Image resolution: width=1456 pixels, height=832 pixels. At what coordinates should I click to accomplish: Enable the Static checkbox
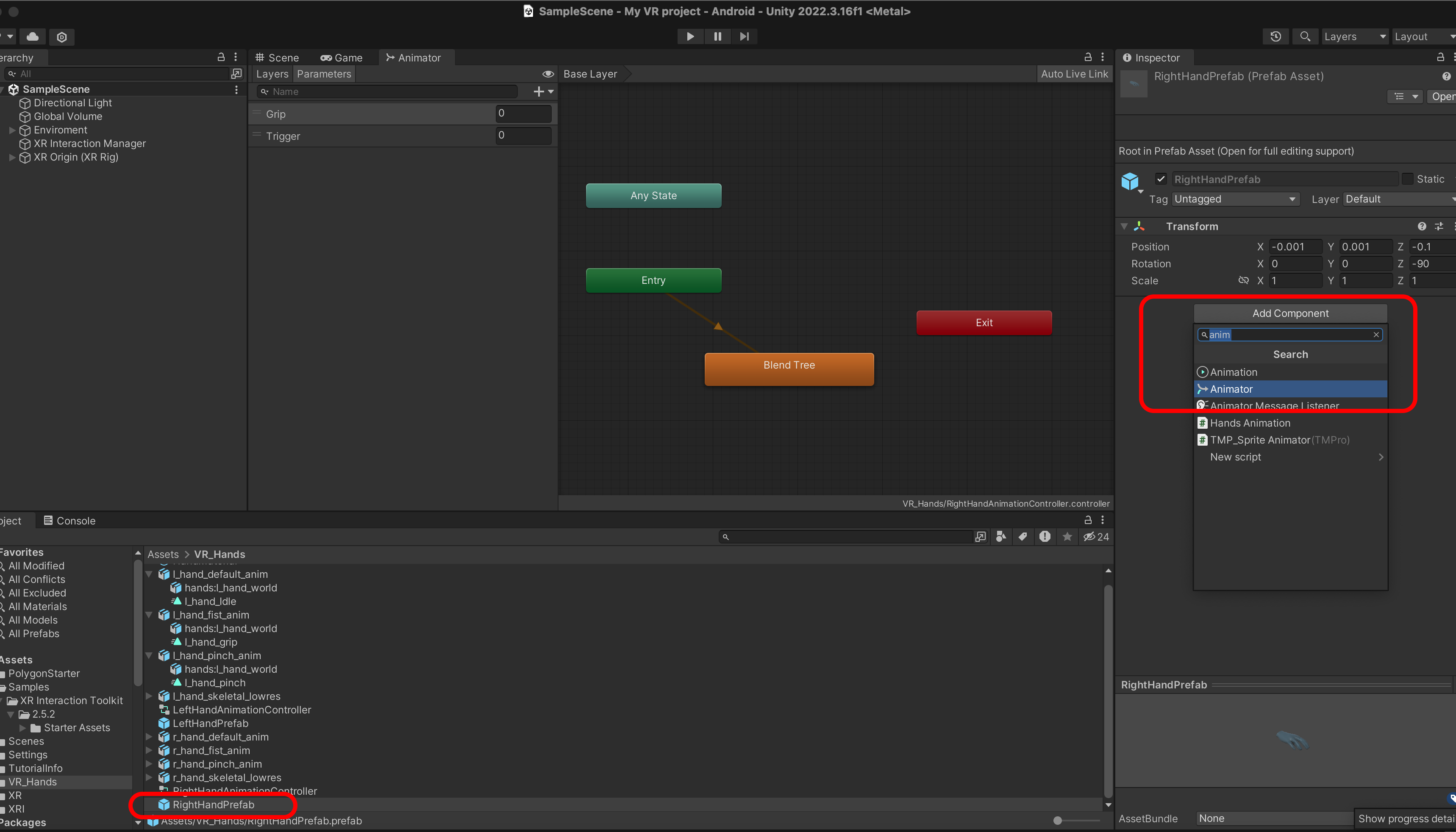[x=1407, y=179]
